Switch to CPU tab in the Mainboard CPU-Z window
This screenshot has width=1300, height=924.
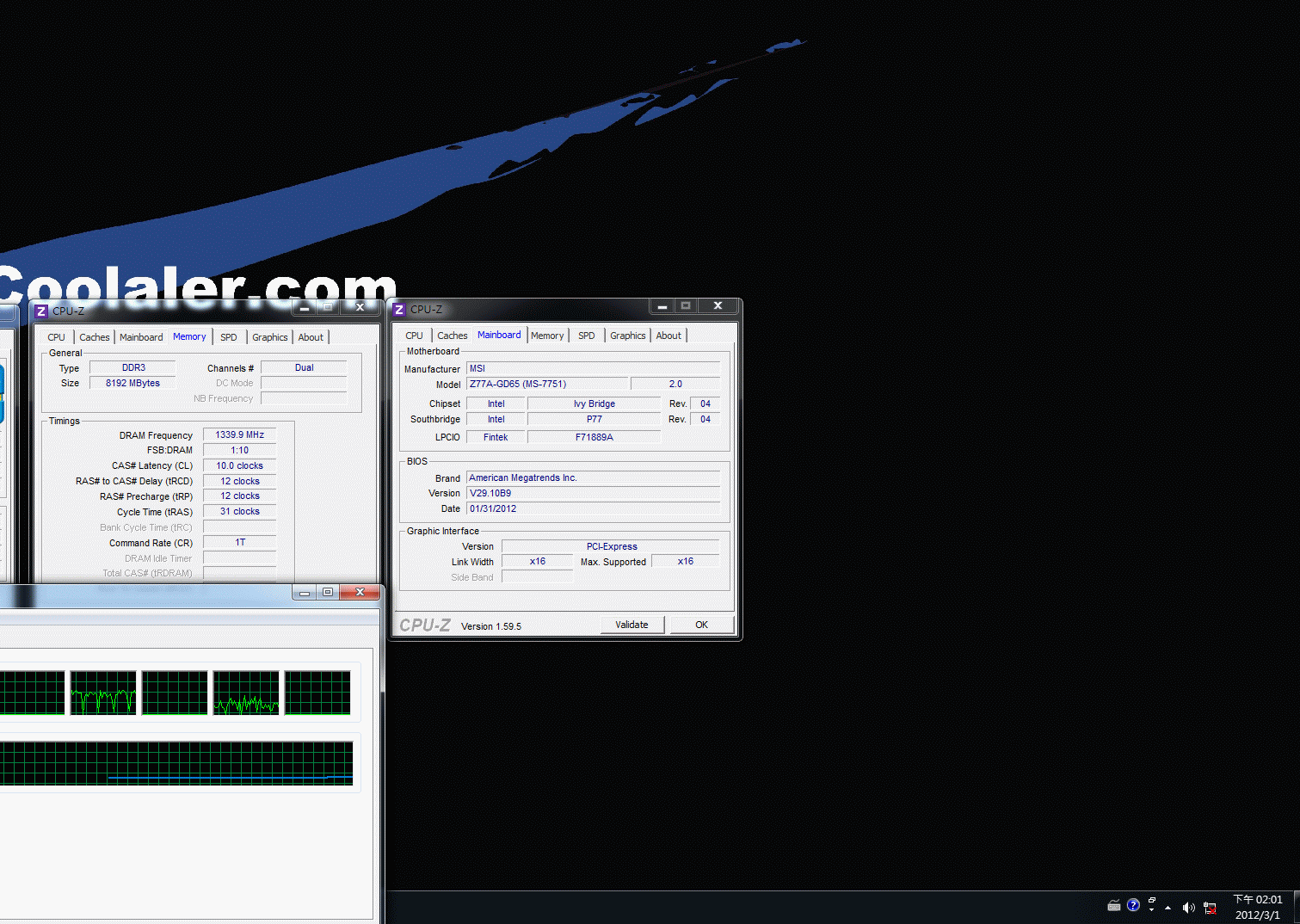click(x=414, y=336)
